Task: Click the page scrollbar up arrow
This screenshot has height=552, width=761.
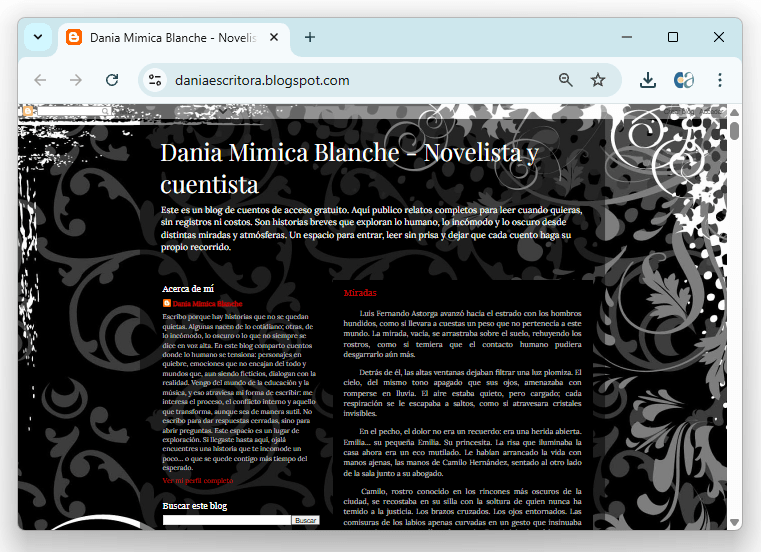Action: [x=734, y=112]
